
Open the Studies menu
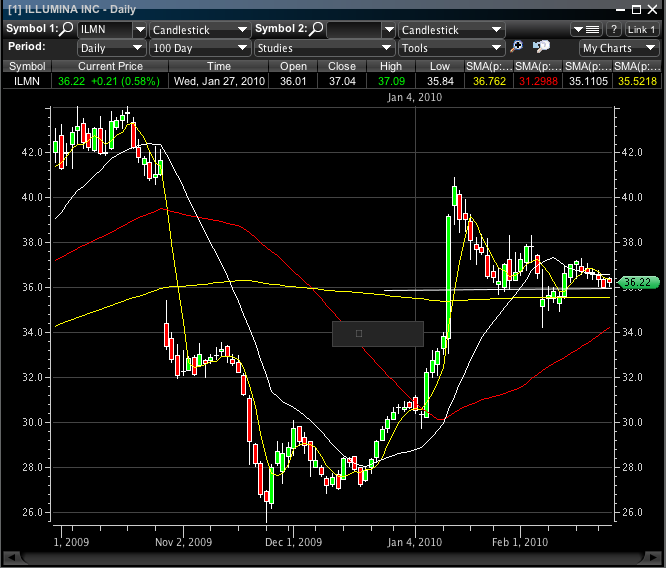323,47
